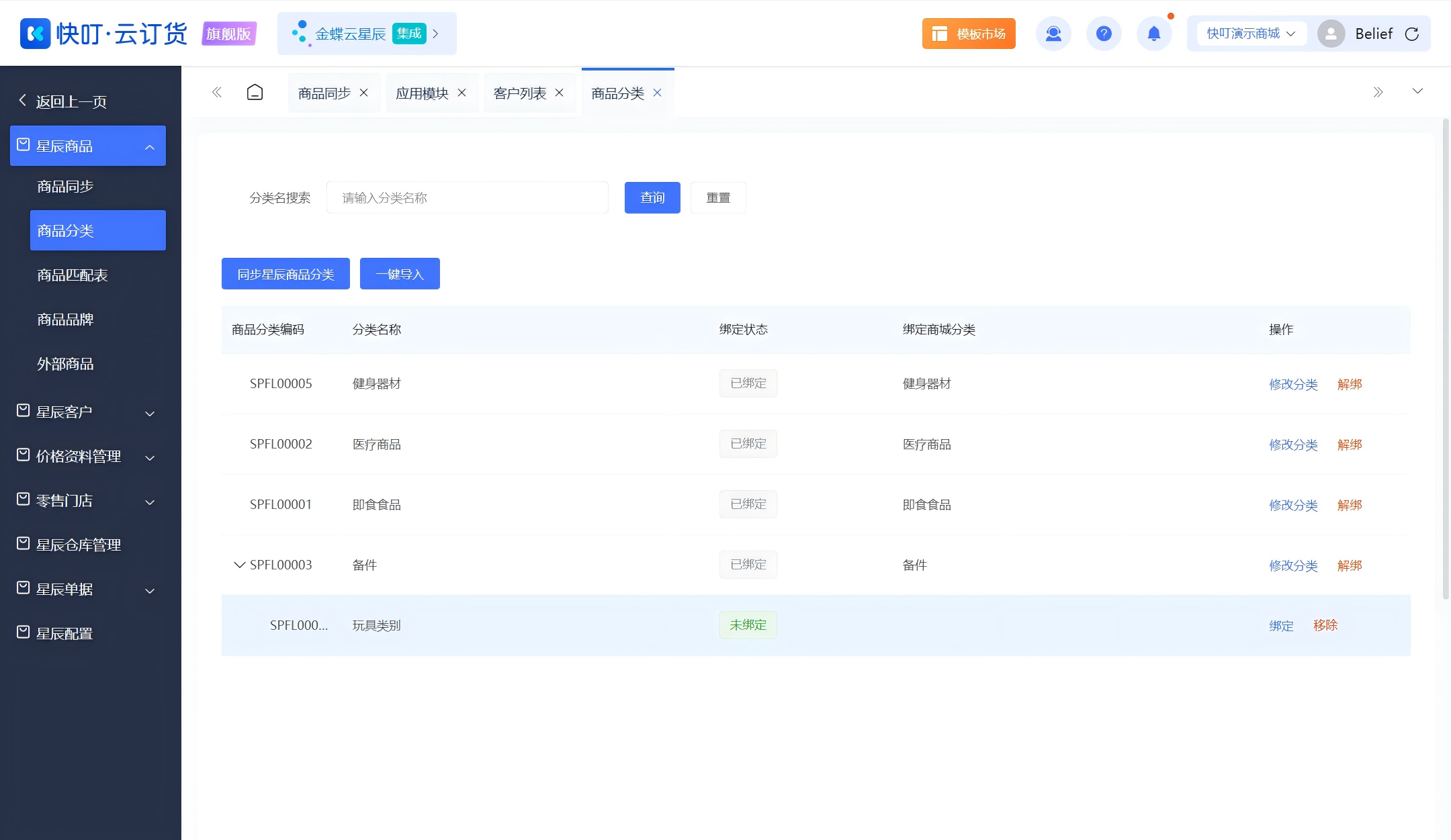Click the 未绑定 status tag
1451x840 pixels.
(748, 625)
